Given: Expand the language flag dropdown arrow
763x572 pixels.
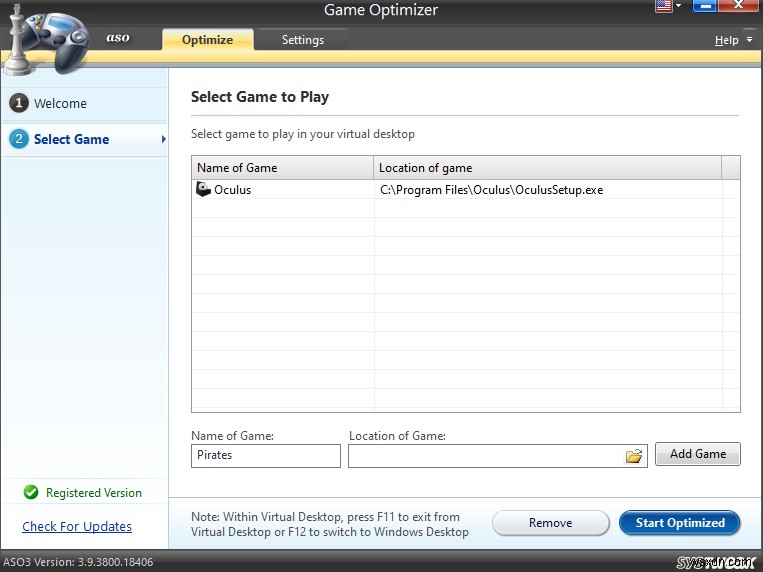Looking at the screenshot, I should pyautogui.click(x=678, y=6).
